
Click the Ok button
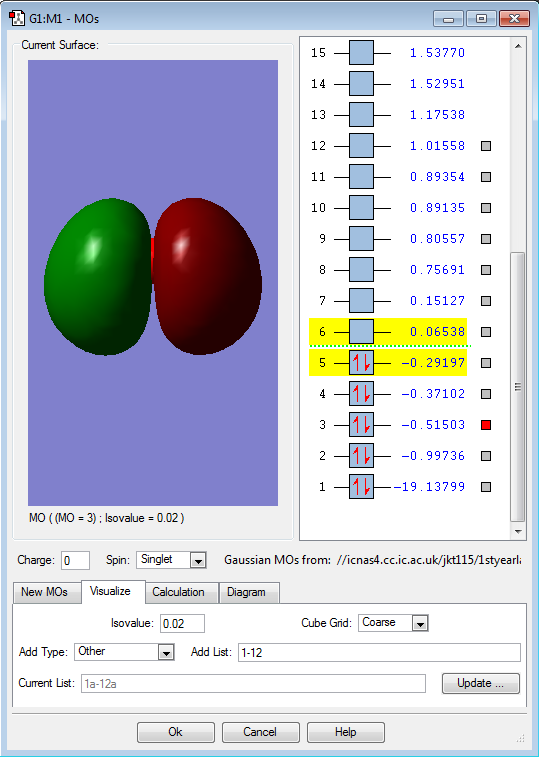[176, 732]
